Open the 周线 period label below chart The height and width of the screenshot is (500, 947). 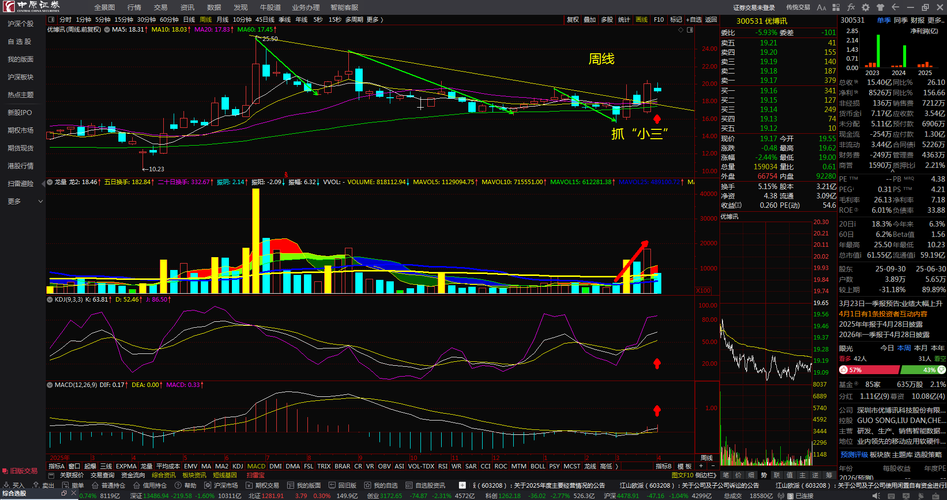point(705,458)
